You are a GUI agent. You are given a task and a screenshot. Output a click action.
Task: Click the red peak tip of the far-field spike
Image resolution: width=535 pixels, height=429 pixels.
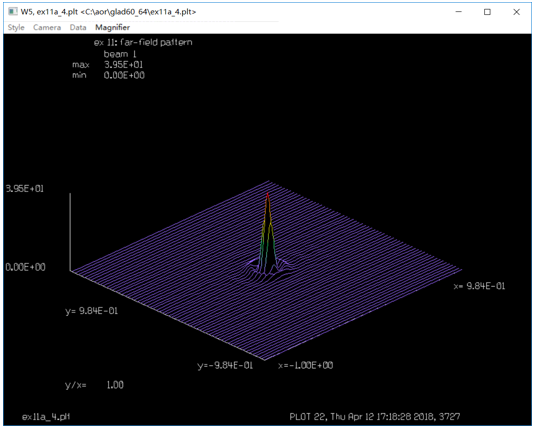point(268,195)
